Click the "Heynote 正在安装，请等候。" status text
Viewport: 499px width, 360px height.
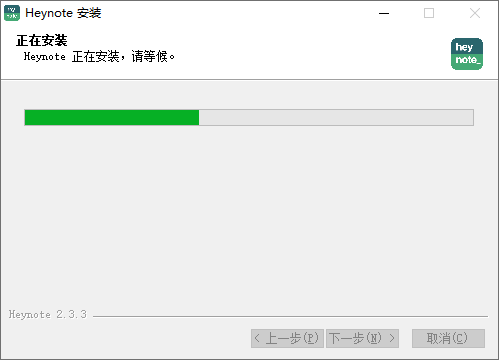[x=99, y=56]
